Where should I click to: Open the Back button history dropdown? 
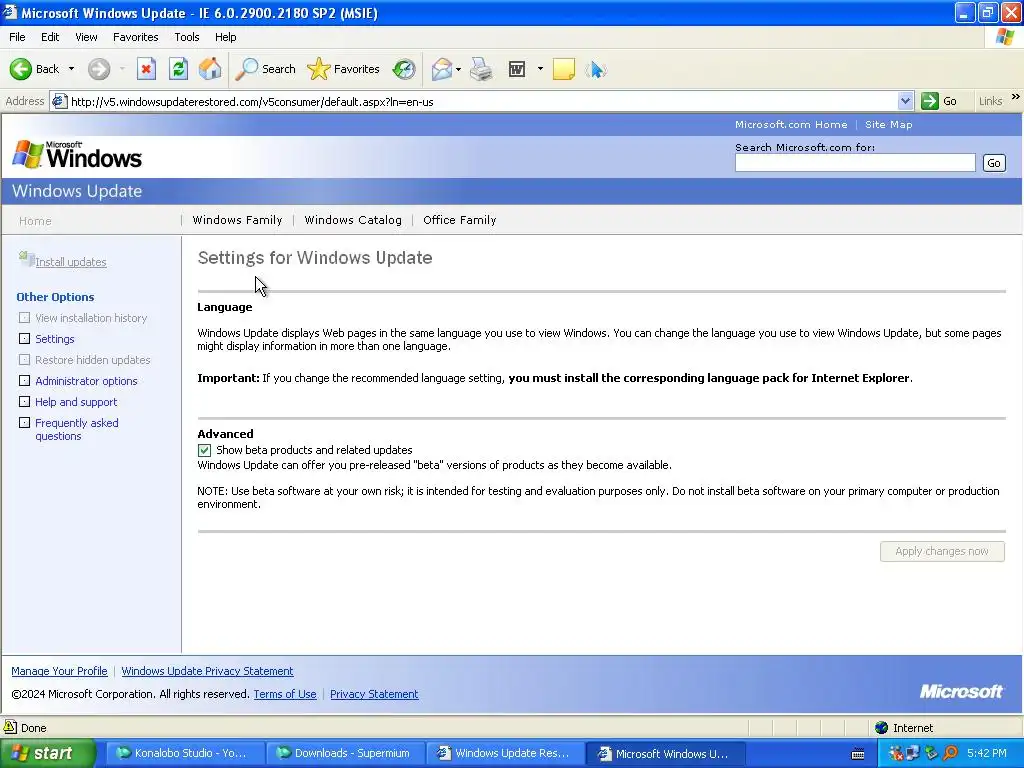pos(71,69)
